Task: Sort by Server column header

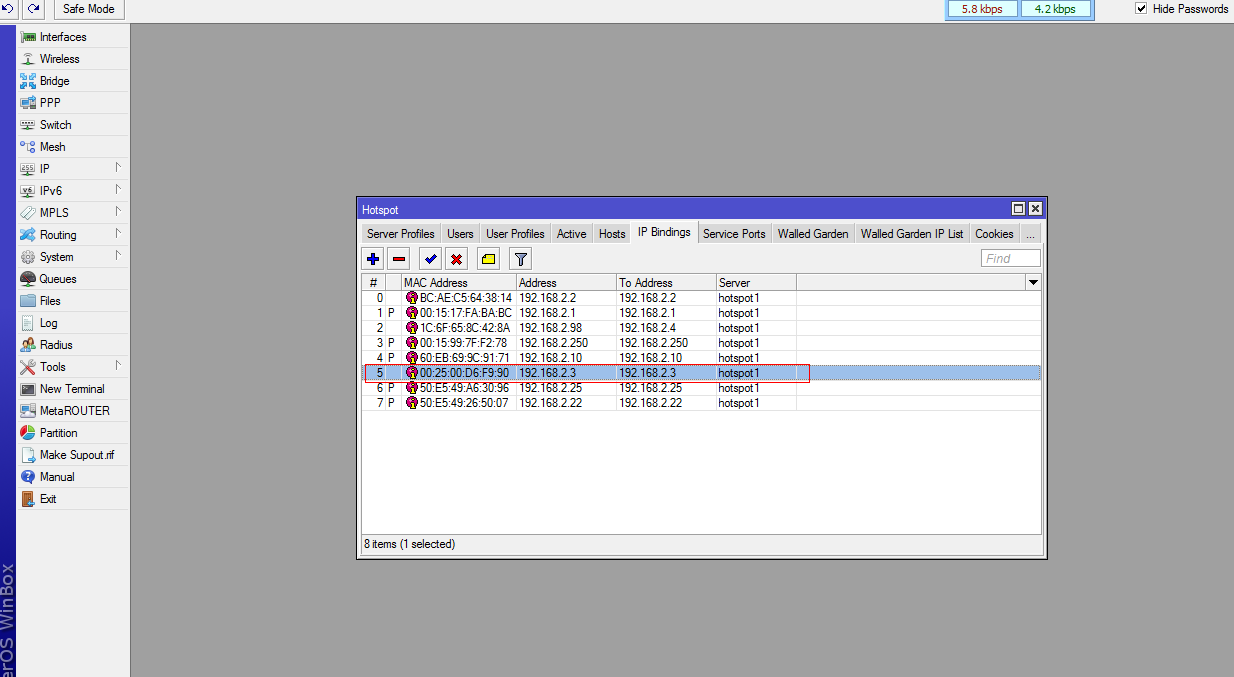Action: (756, 283)
